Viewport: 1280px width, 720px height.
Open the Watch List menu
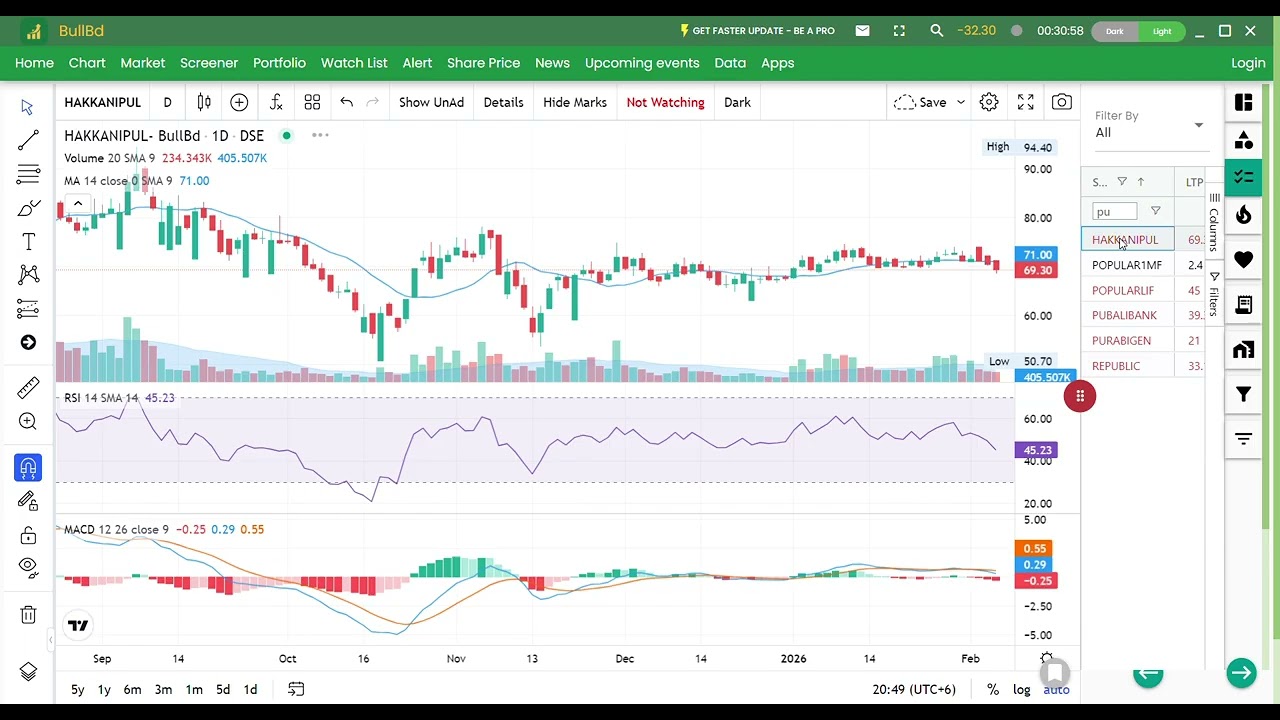(x=354, y=63)
